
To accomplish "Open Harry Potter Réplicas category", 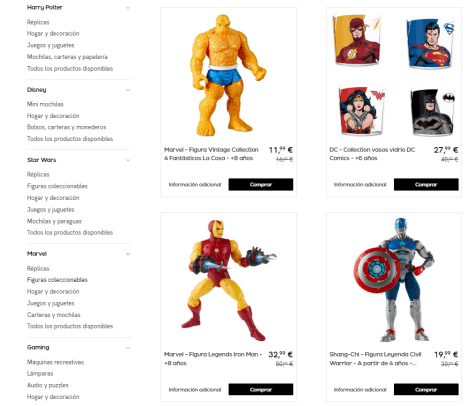I will click(x=38, y=22).
